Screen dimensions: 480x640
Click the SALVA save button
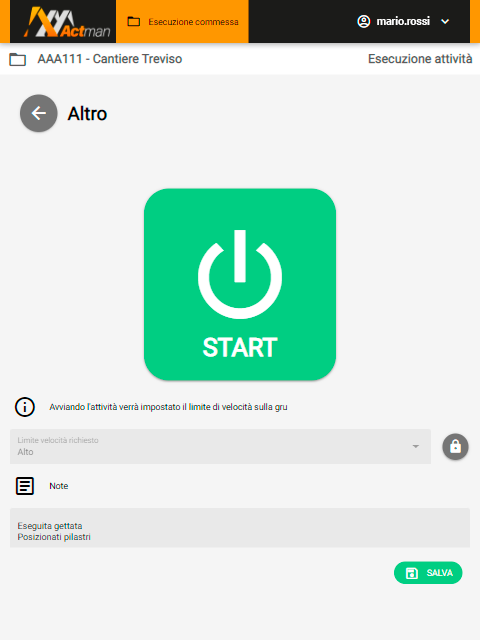pyautogui.click(x=428, y=573)
